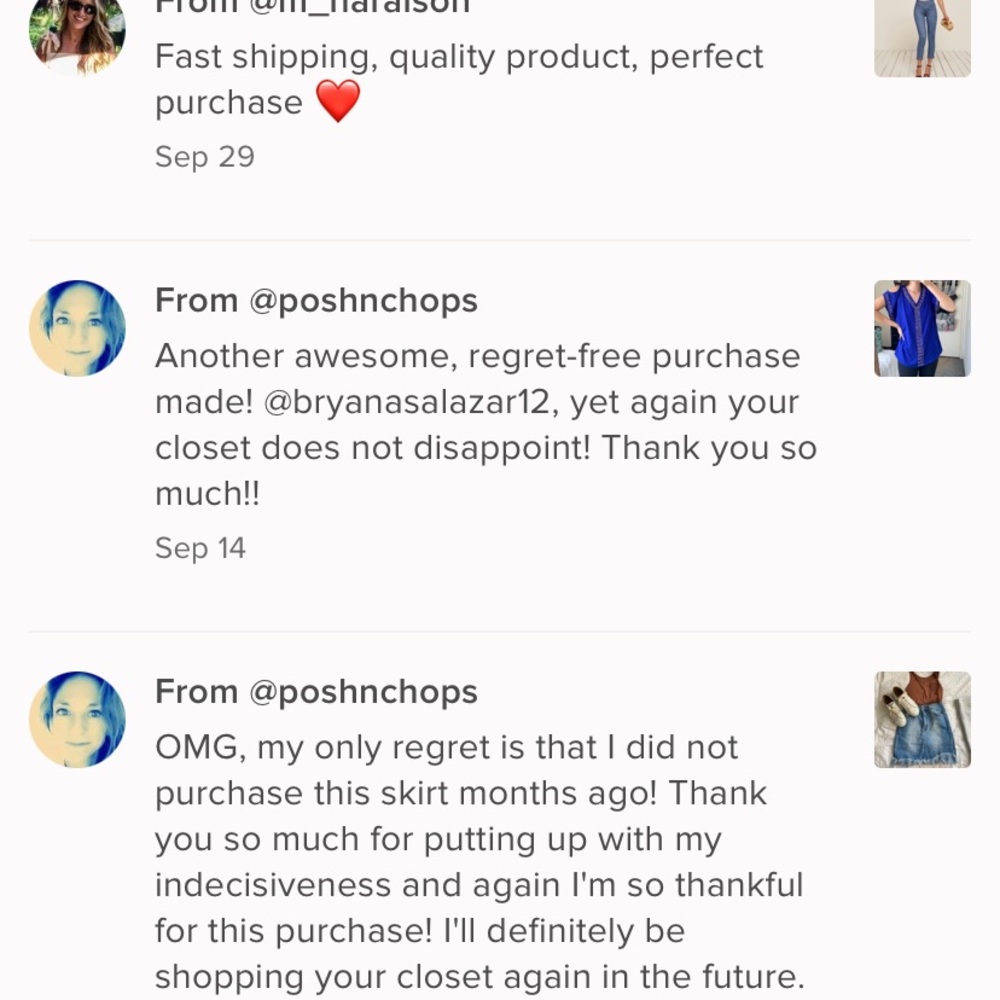Tap '@poshnchops' username above the 'Another awesome' note

363,300
